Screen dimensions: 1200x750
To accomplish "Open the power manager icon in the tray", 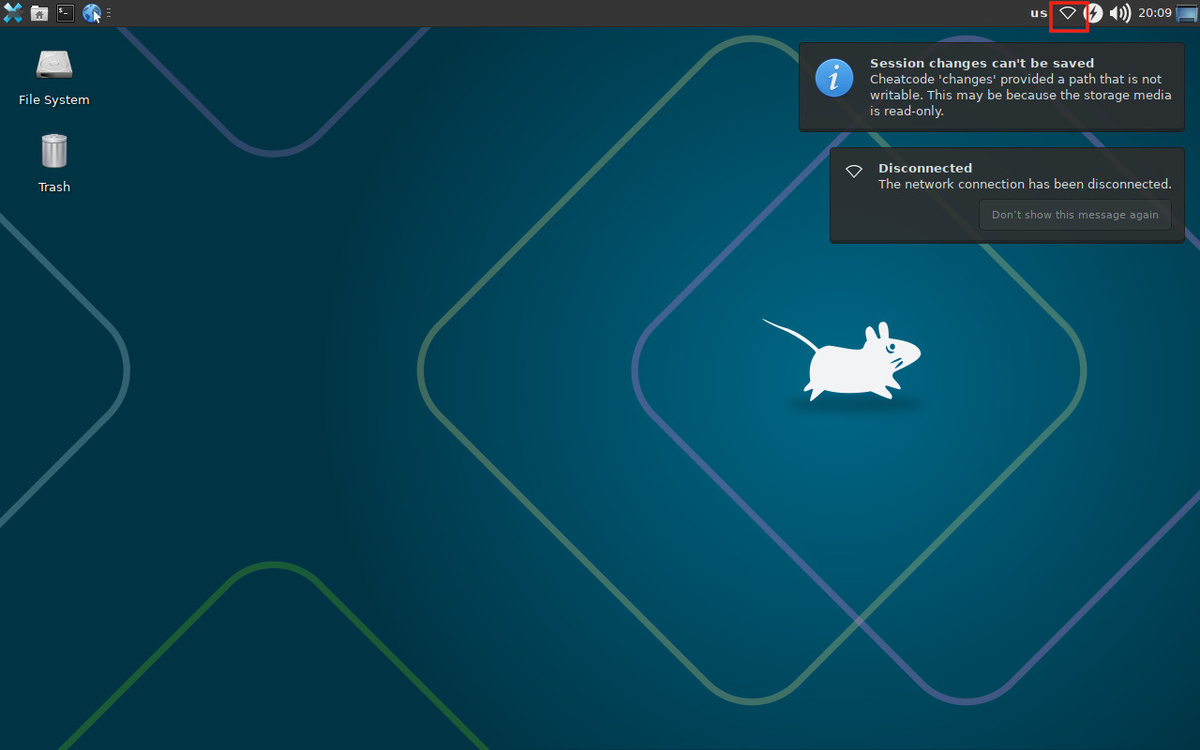I will pyautogui.click(x=1094, y=13).
